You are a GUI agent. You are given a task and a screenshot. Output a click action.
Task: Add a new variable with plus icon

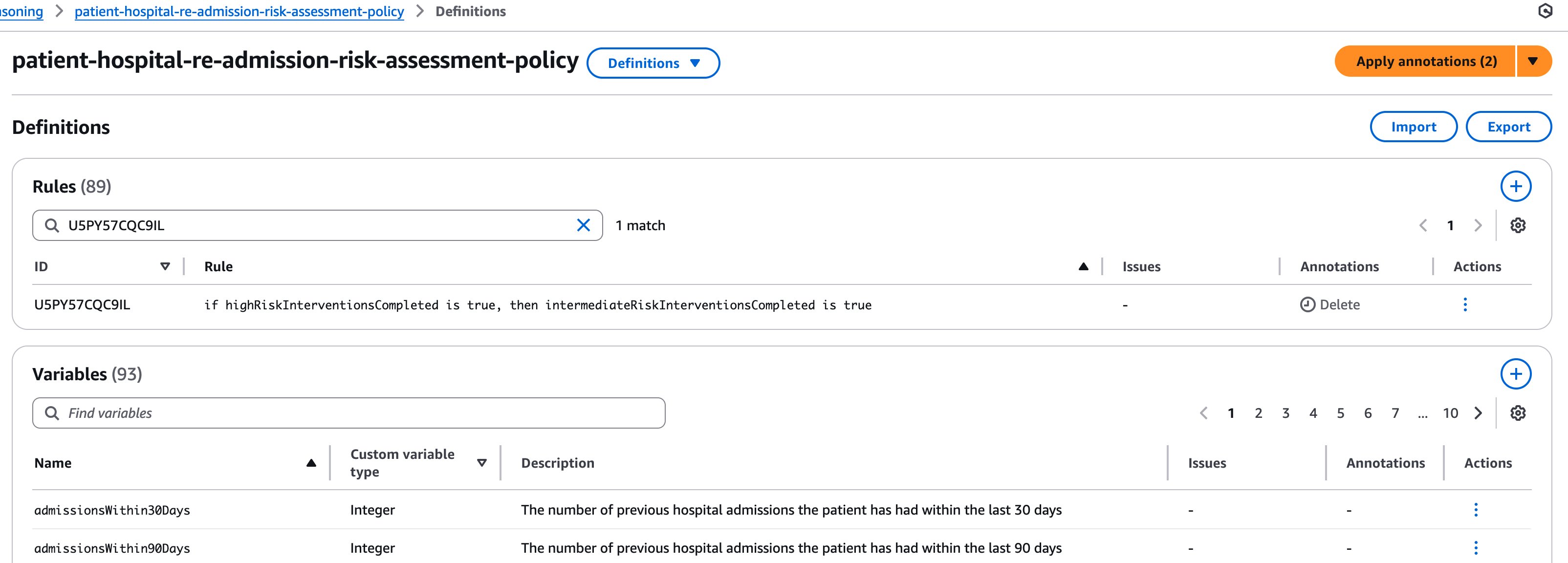[1515, 374]
